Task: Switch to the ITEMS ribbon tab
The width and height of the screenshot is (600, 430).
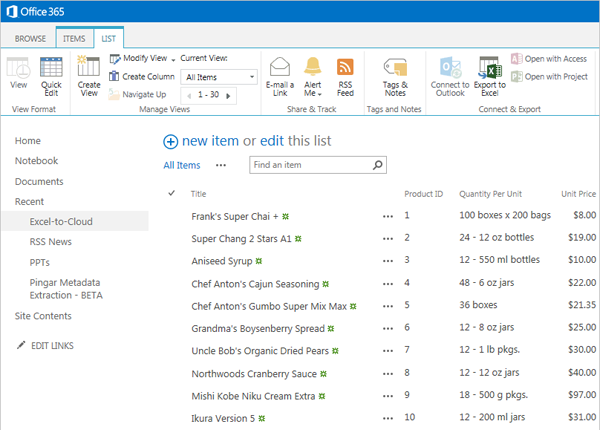Action: point(75,38)
